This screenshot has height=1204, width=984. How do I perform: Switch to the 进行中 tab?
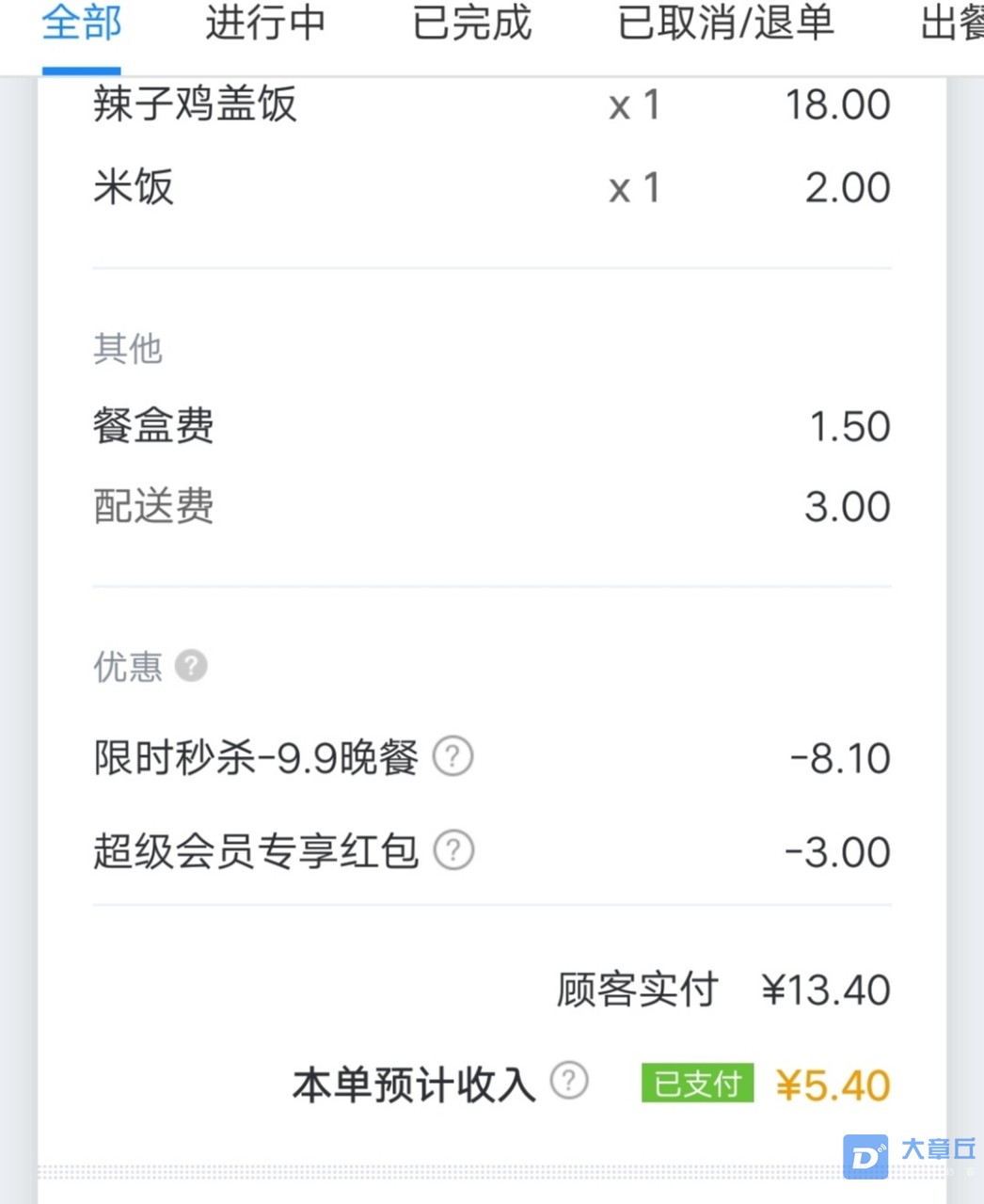click(266, 23)
